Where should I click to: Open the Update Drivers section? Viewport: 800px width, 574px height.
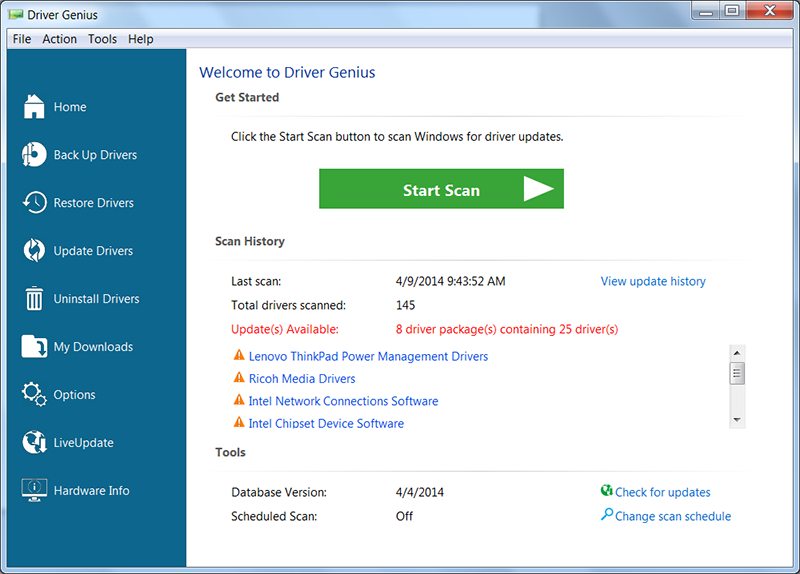tap(93, 251)
